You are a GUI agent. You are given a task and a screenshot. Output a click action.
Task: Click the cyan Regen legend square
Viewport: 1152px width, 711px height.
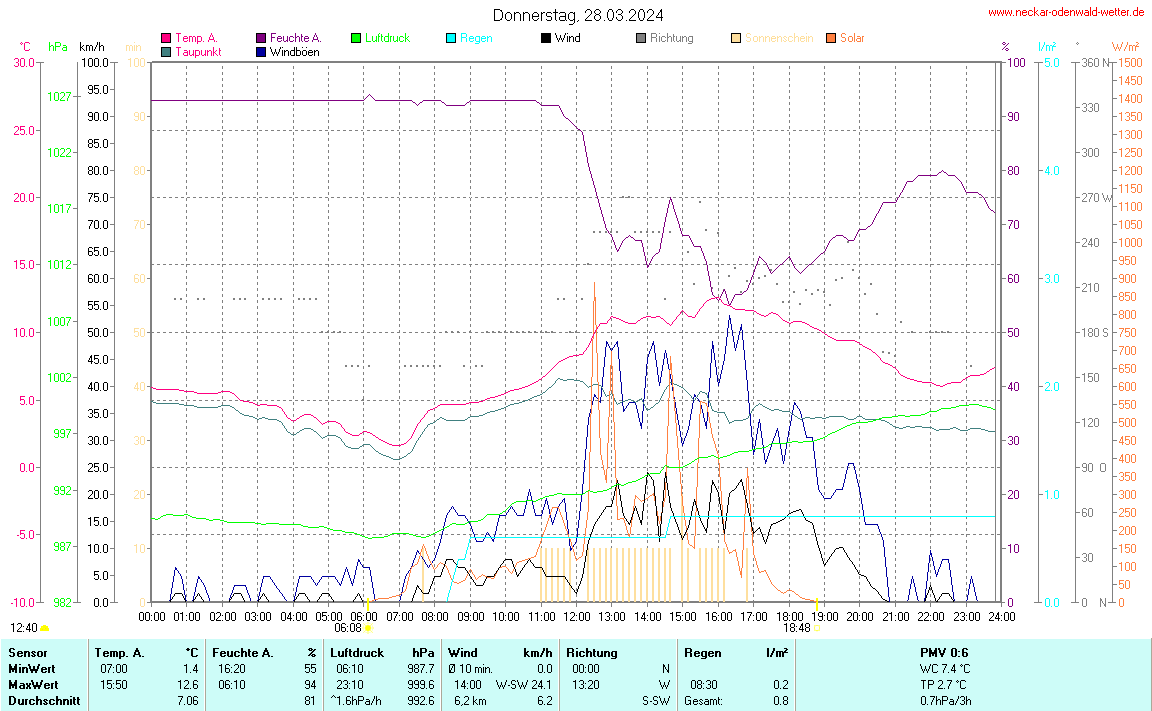click(x=451, y=38)
